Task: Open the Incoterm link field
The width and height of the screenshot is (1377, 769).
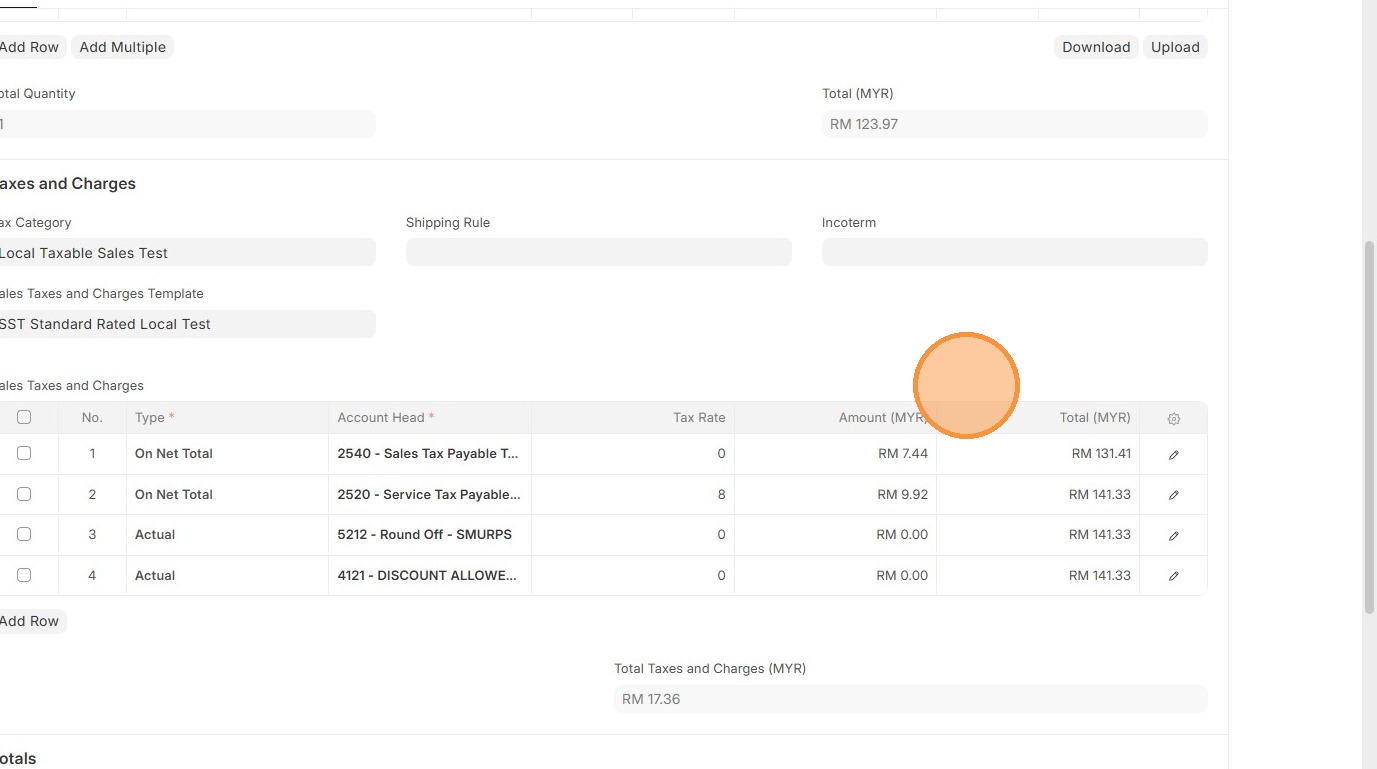Action: (x=1014, y=252)
